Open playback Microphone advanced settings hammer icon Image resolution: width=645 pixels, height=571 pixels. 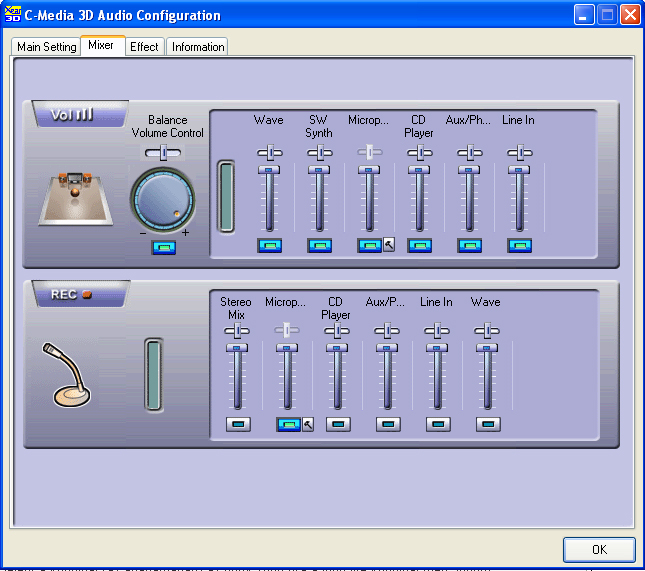click(389, 244)
